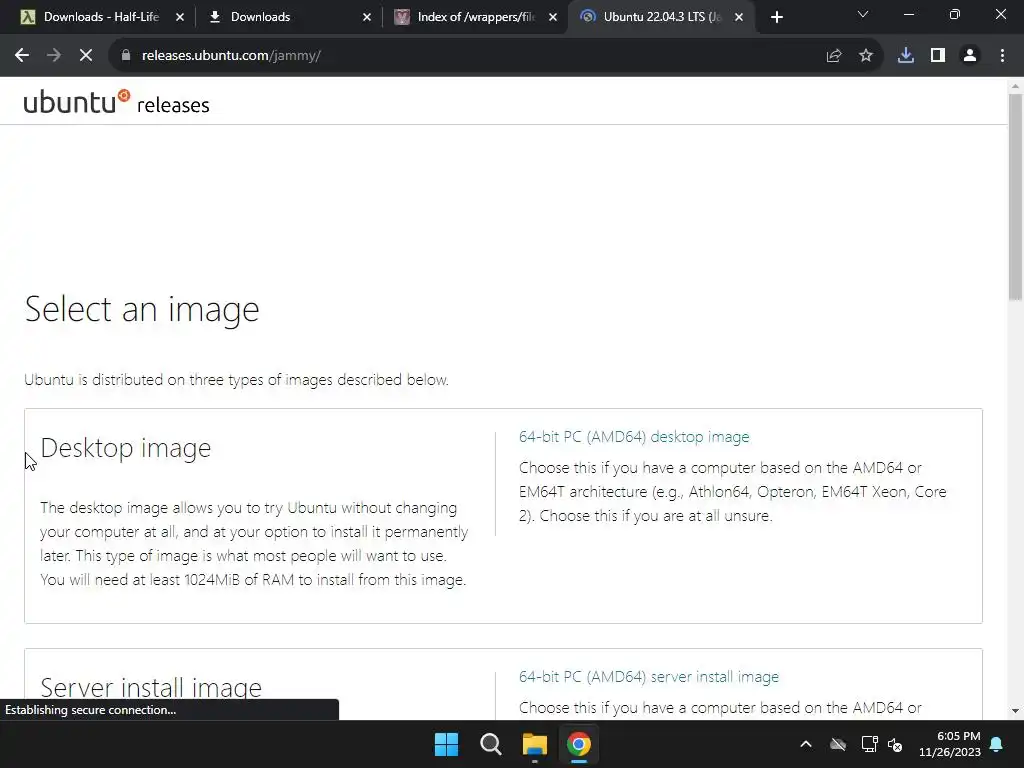Close the Index of /wrappers tab
Screen dimensions: 1024x768
[x=553, y=17]
